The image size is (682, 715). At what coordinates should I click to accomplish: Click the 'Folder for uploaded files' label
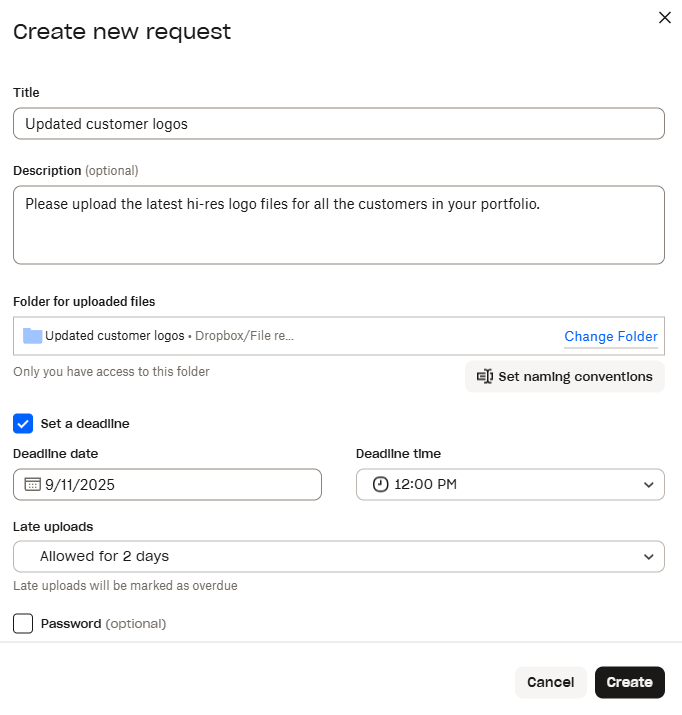84,301
